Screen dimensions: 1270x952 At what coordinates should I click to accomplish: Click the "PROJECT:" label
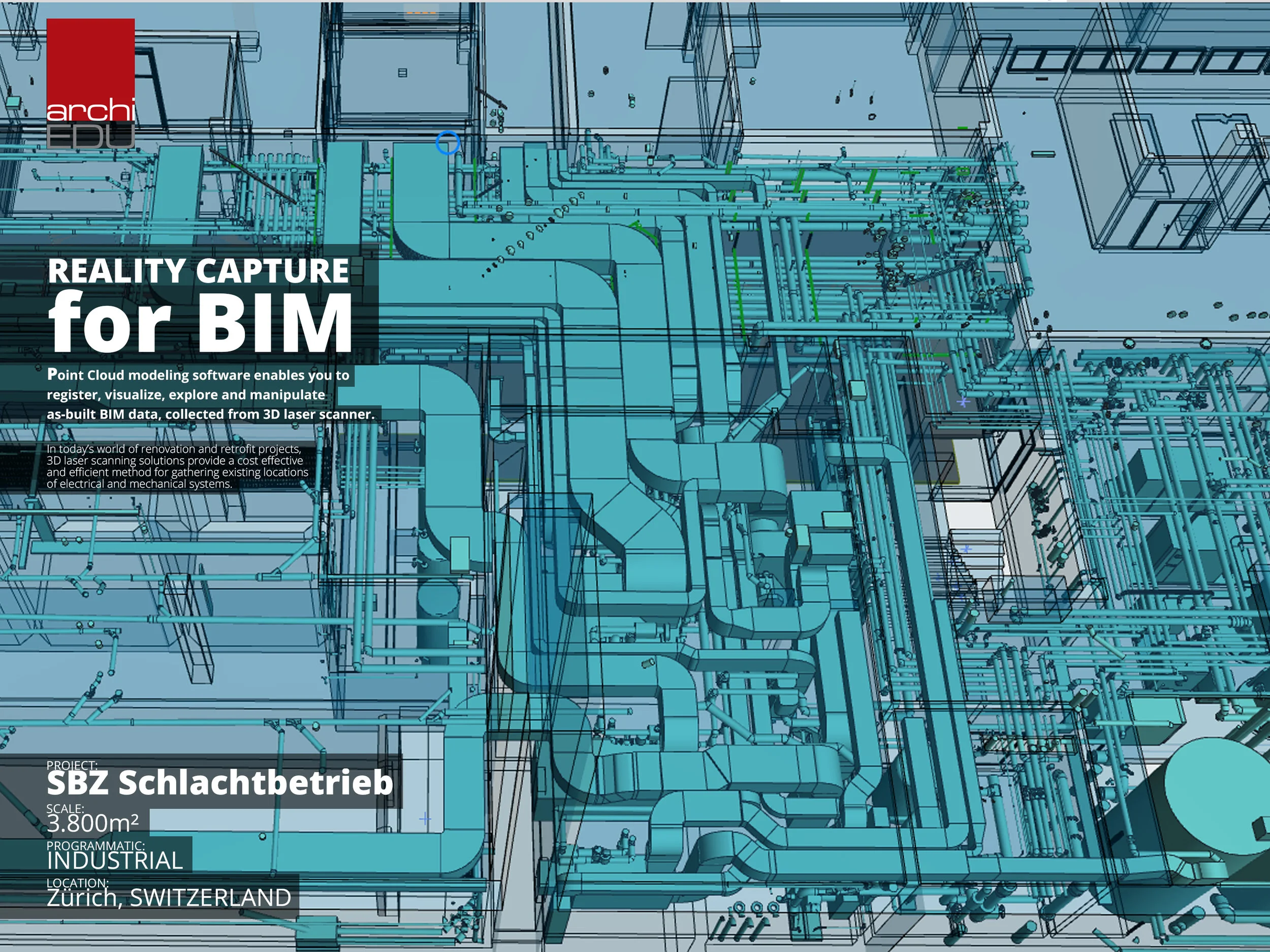pyautogui.click(x=72, y=766)
